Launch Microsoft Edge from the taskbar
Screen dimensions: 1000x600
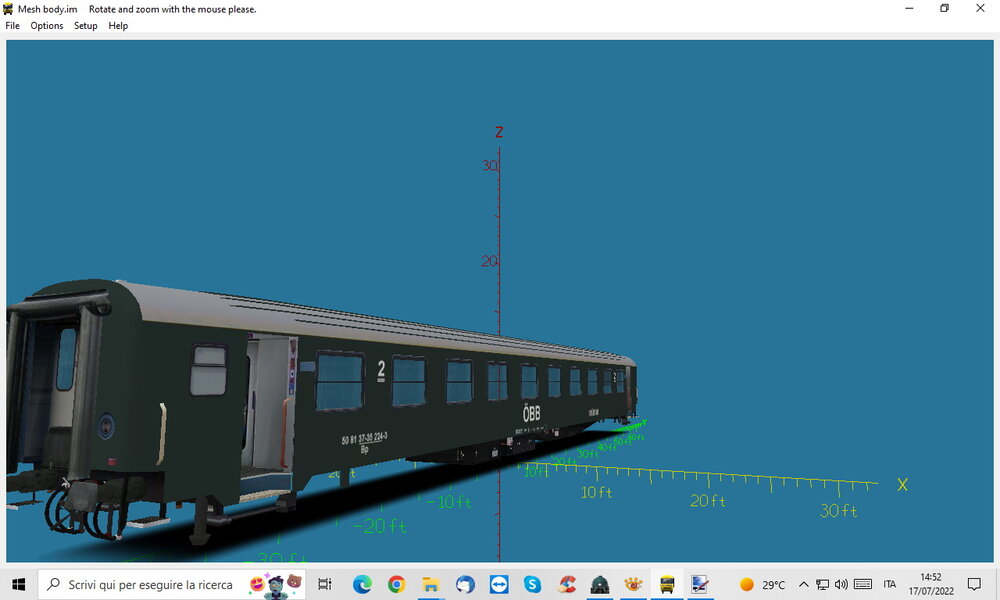pyautogui.click(x=362, y=584)
